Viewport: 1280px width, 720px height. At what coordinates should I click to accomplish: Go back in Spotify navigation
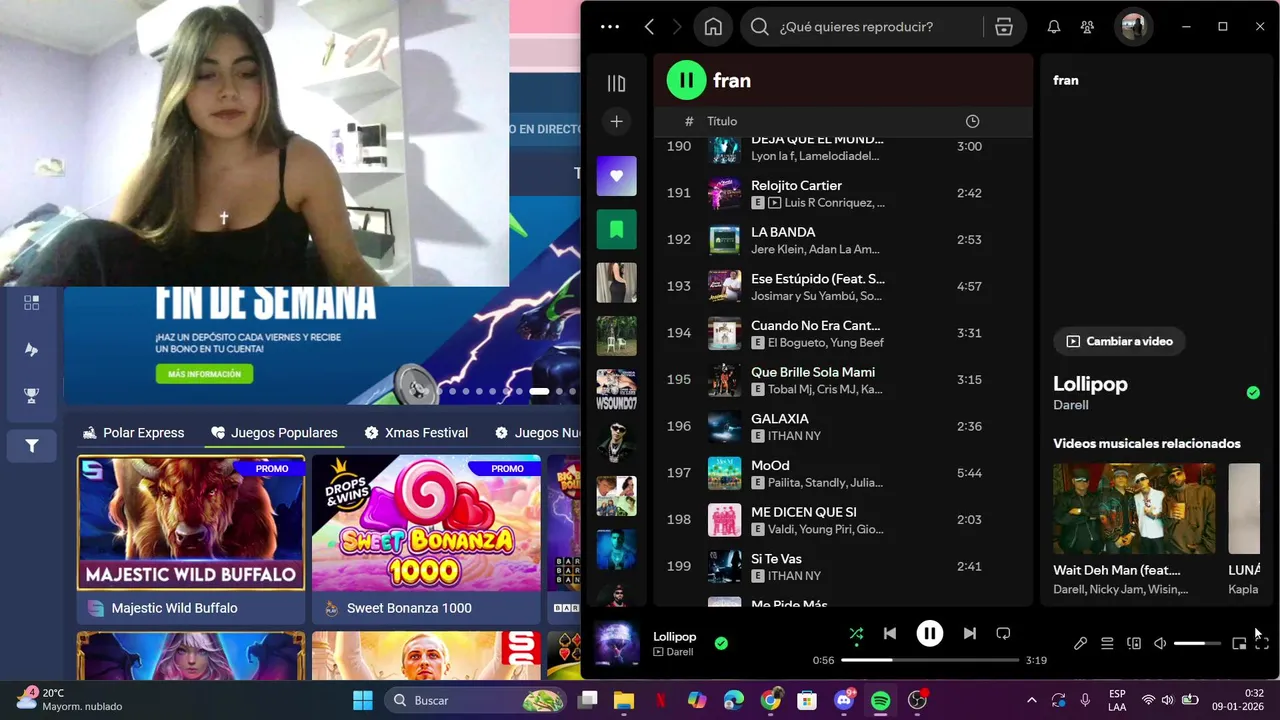coord(649,27)
